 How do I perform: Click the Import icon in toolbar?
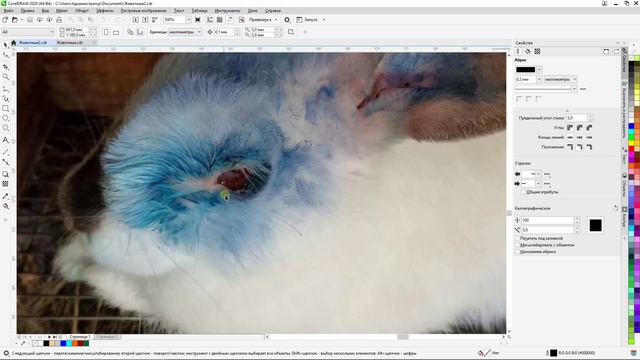pos(136,20)
